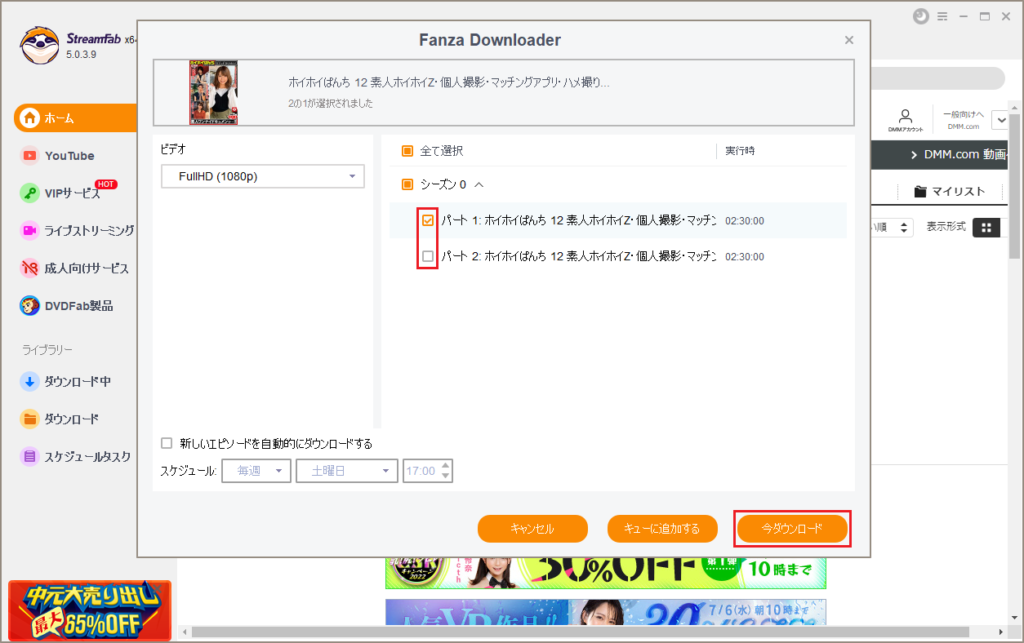The width and height of the screenshot is (1024, 643).
Task: Select ホーム in sidebar
Action: point(75,118)
